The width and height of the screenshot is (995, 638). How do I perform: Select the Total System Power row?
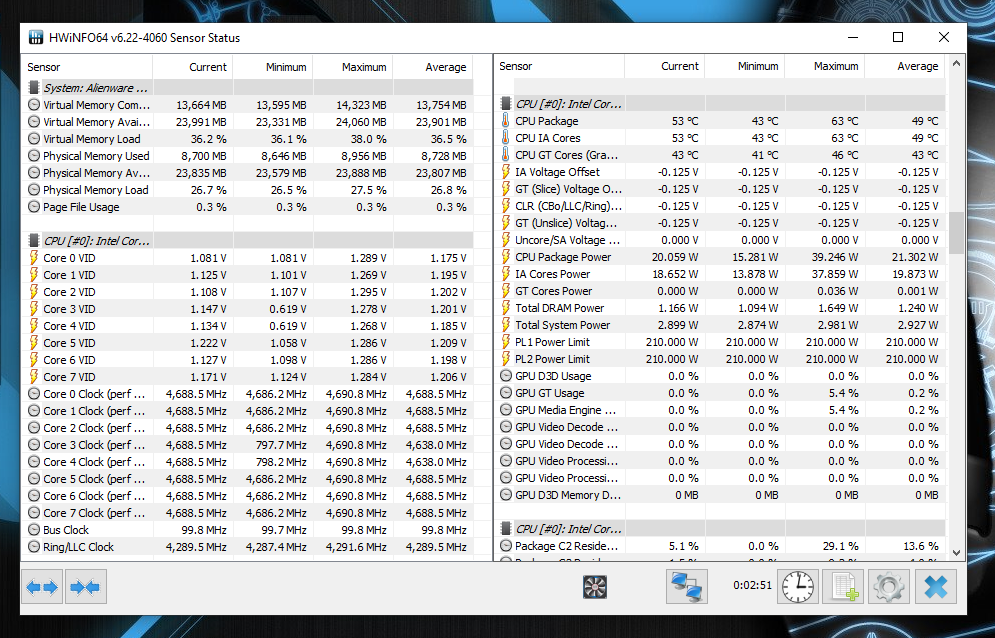(x=720, y=324)
